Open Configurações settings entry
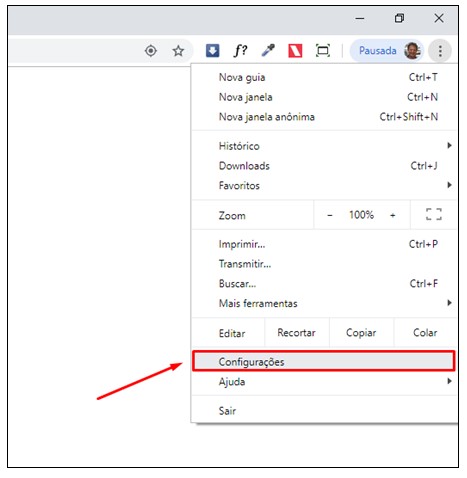The width and height of the screenshot is (467, 478). click(x=323, y=361)
